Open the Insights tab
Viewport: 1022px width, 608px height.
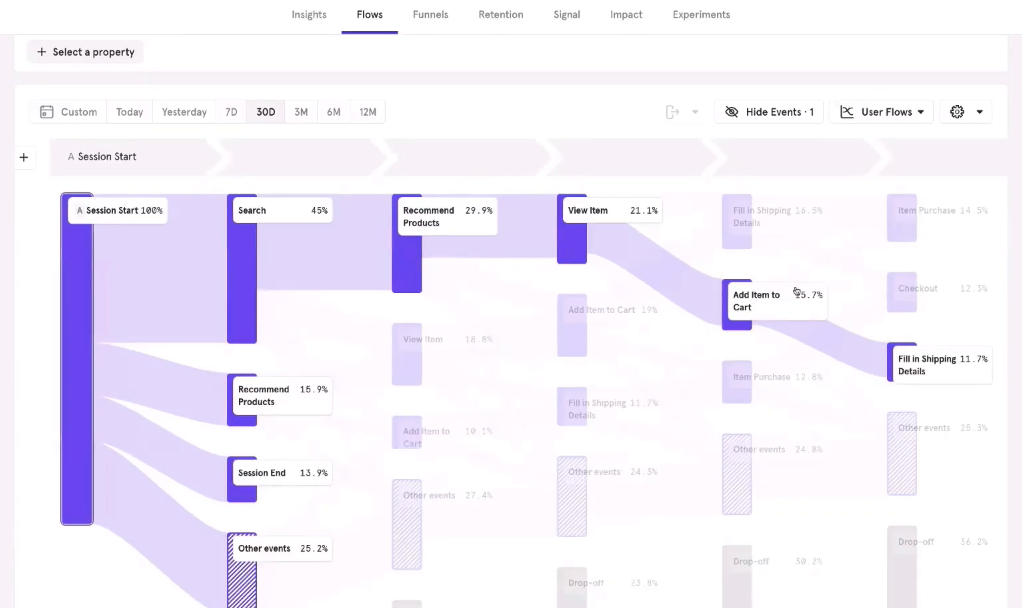pyautogui.click(x=309, y=14)
